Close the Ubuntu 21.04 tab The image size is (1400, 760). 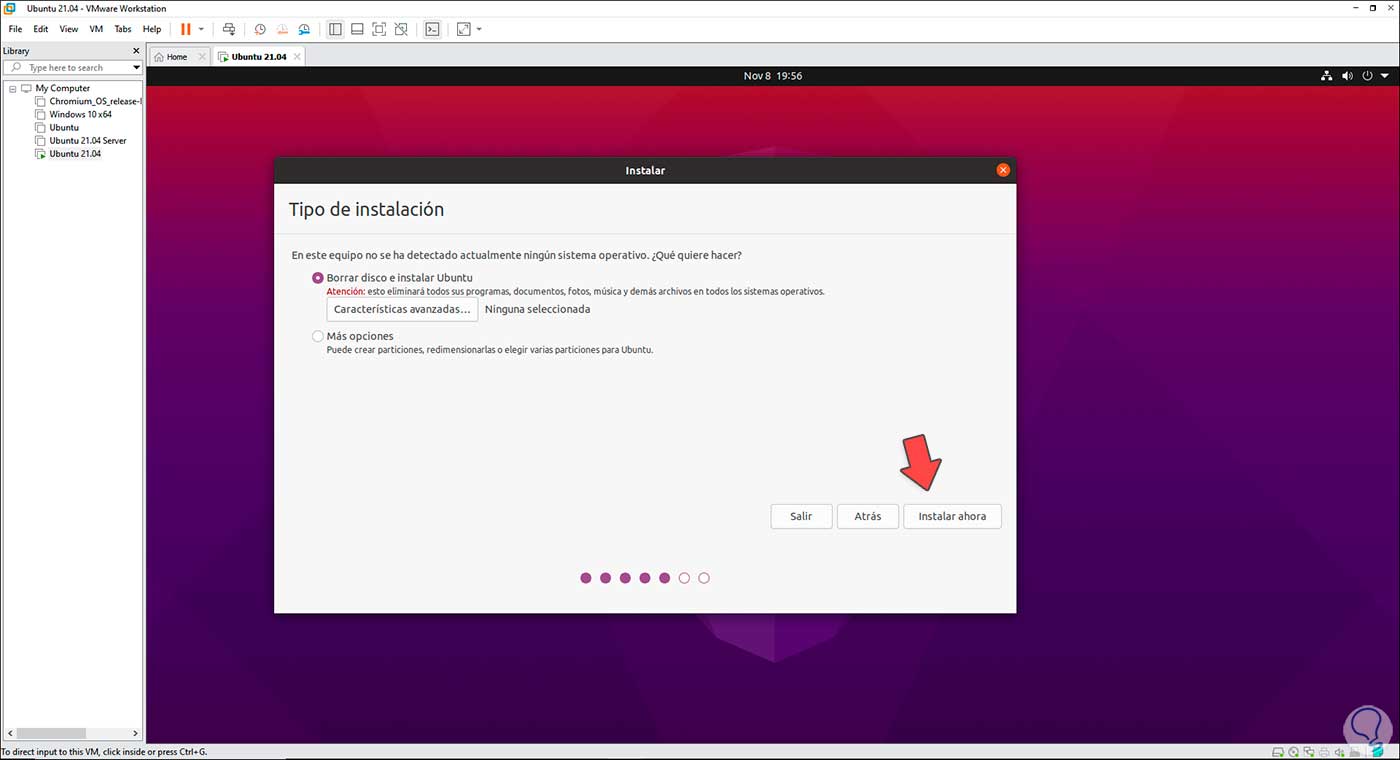(297, 57)
